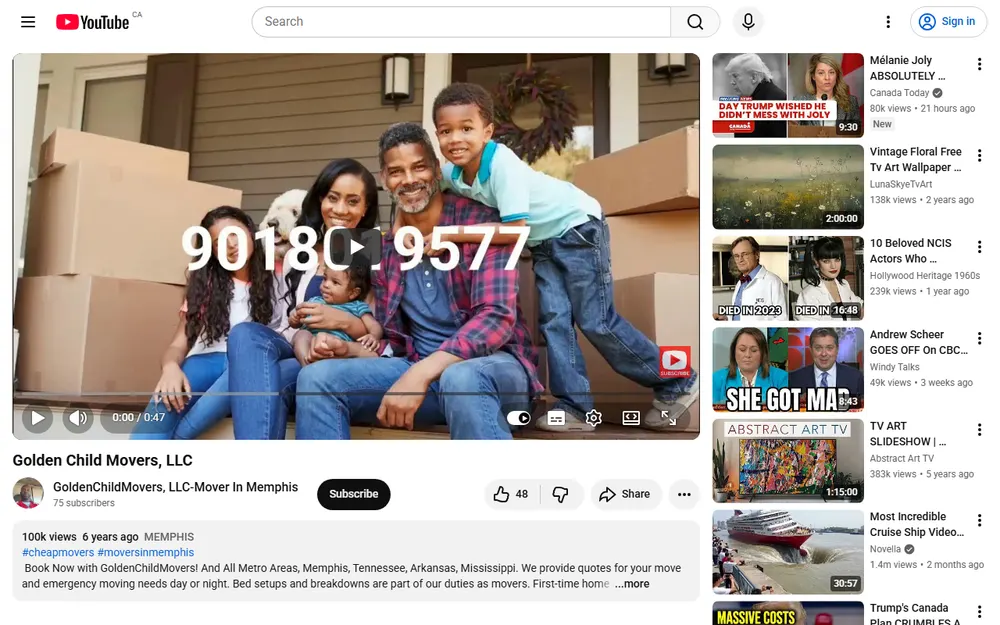Screen dimensions: 1000x625
Task: Click the large center play overlay
Action: click(357, 247)
